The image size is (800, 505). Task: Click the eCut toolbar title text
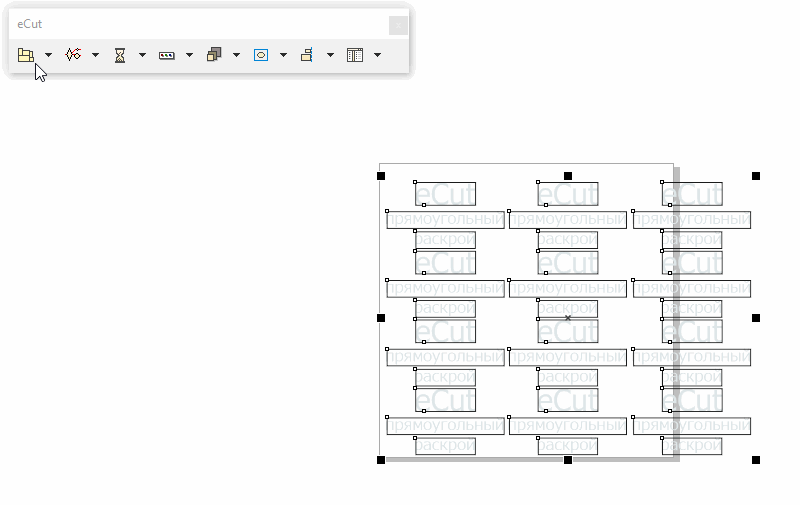[30, 24]
